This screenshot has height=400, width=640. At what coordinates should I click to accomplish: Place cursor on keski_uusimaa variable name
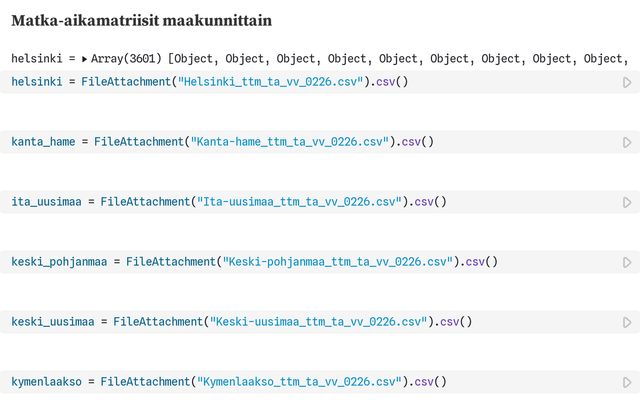52,321
